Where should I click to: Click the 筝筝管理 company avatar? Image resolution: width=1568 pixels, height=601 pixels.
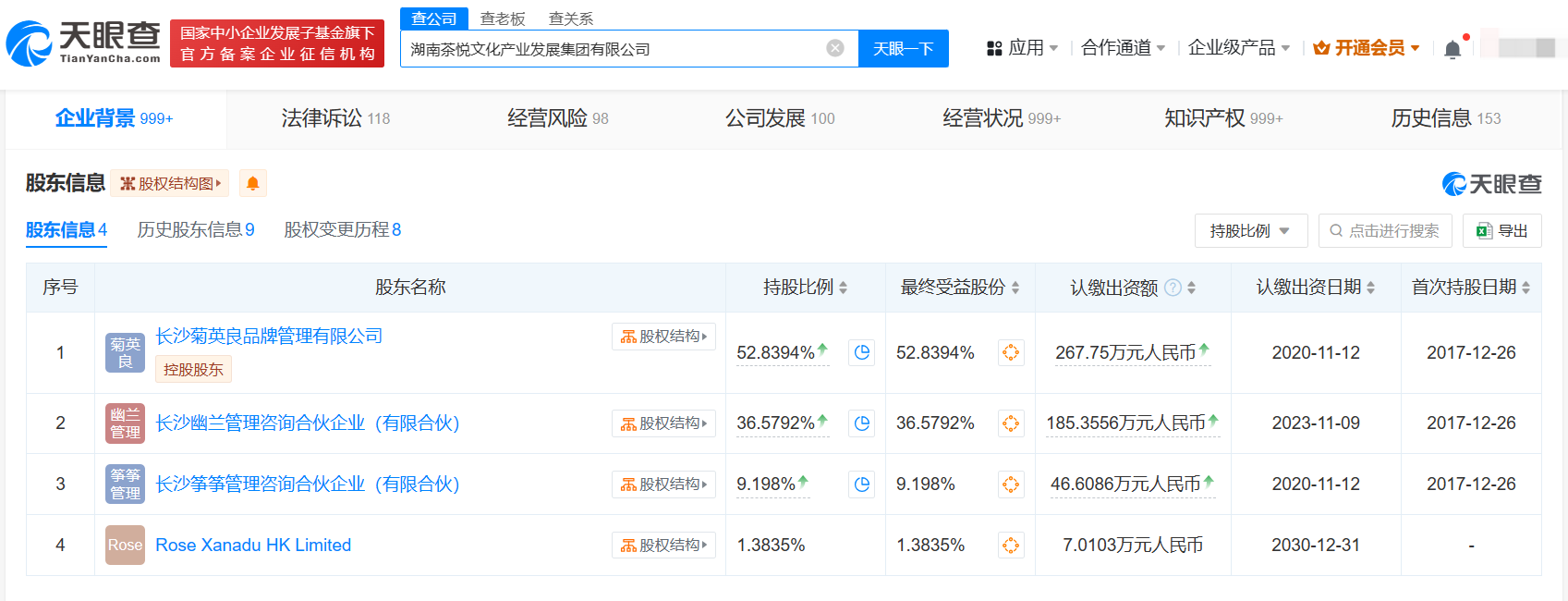click(x=125, y=484)
